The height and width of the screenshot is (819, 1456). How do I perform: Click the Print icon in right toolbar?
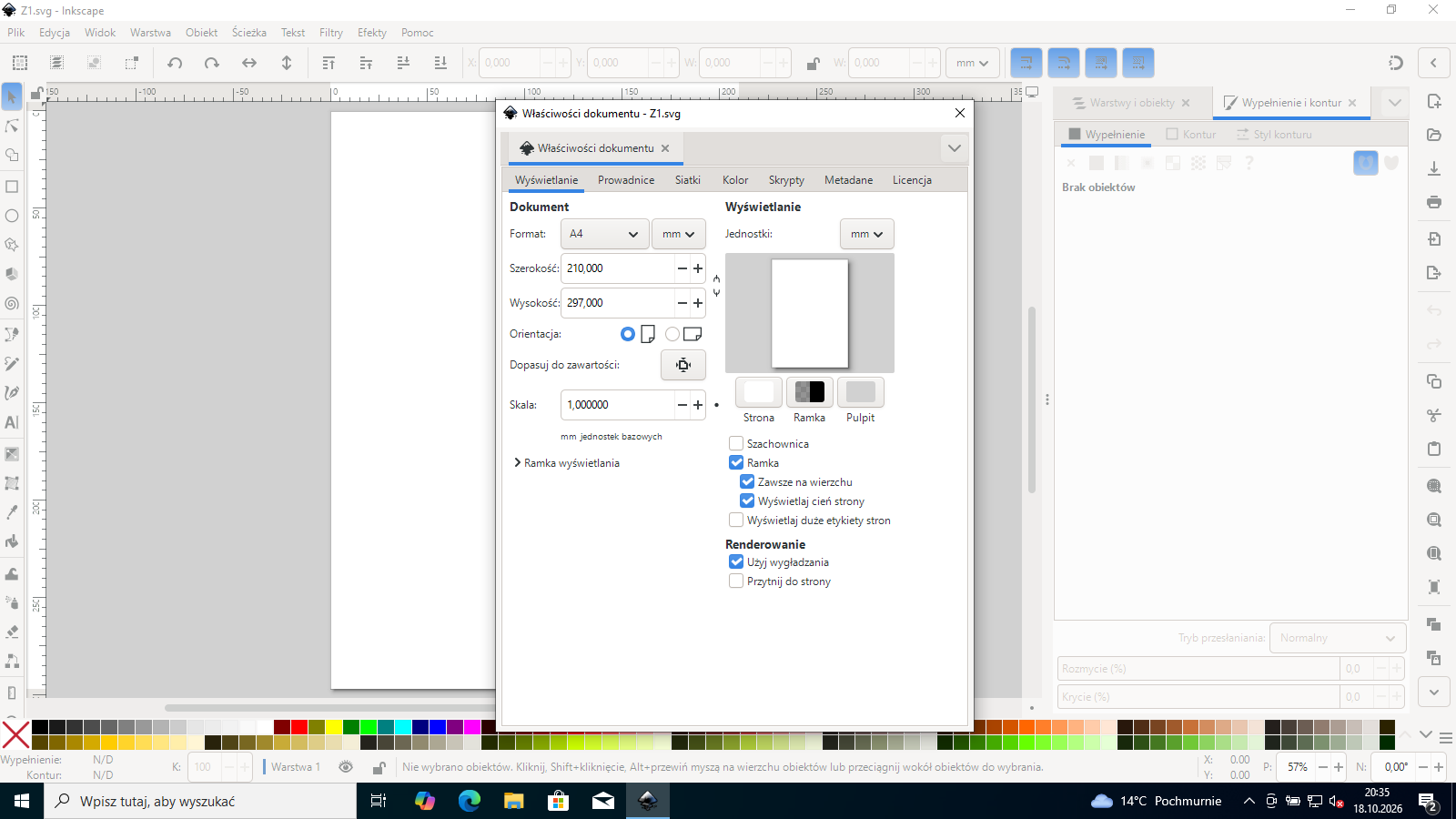(x=1434, y=202)
